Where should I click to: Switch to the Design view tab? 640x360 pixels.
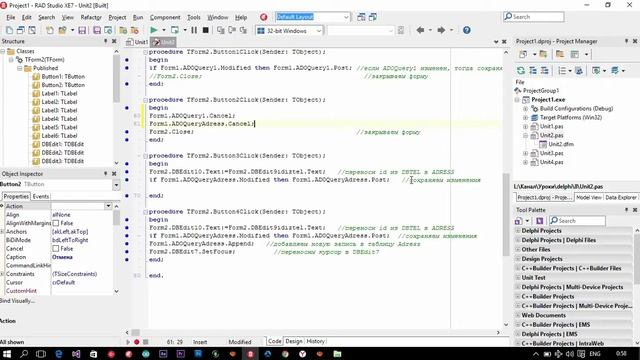tap(294, 341)
